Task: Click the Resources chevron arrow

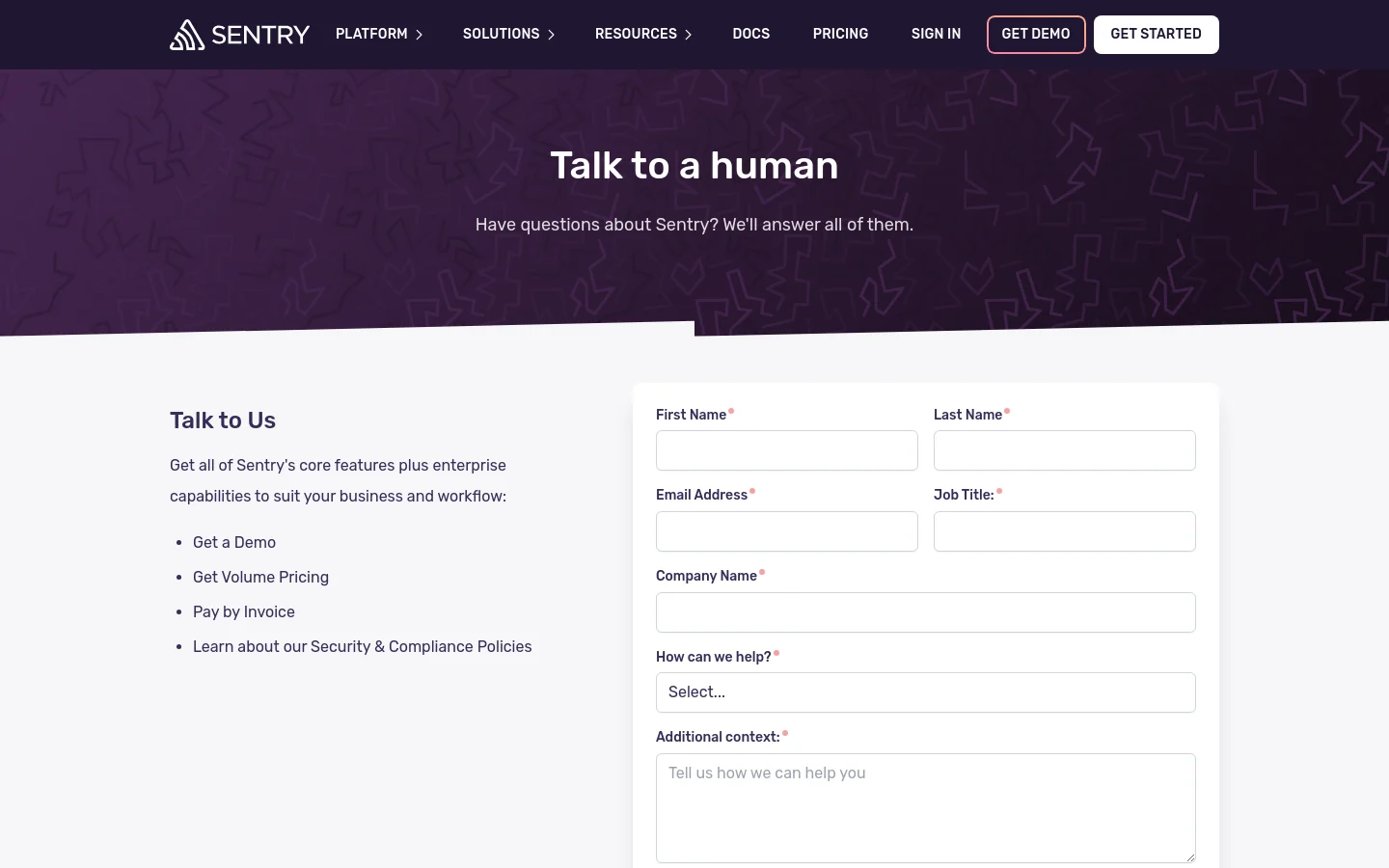Action: coord(688,35)
